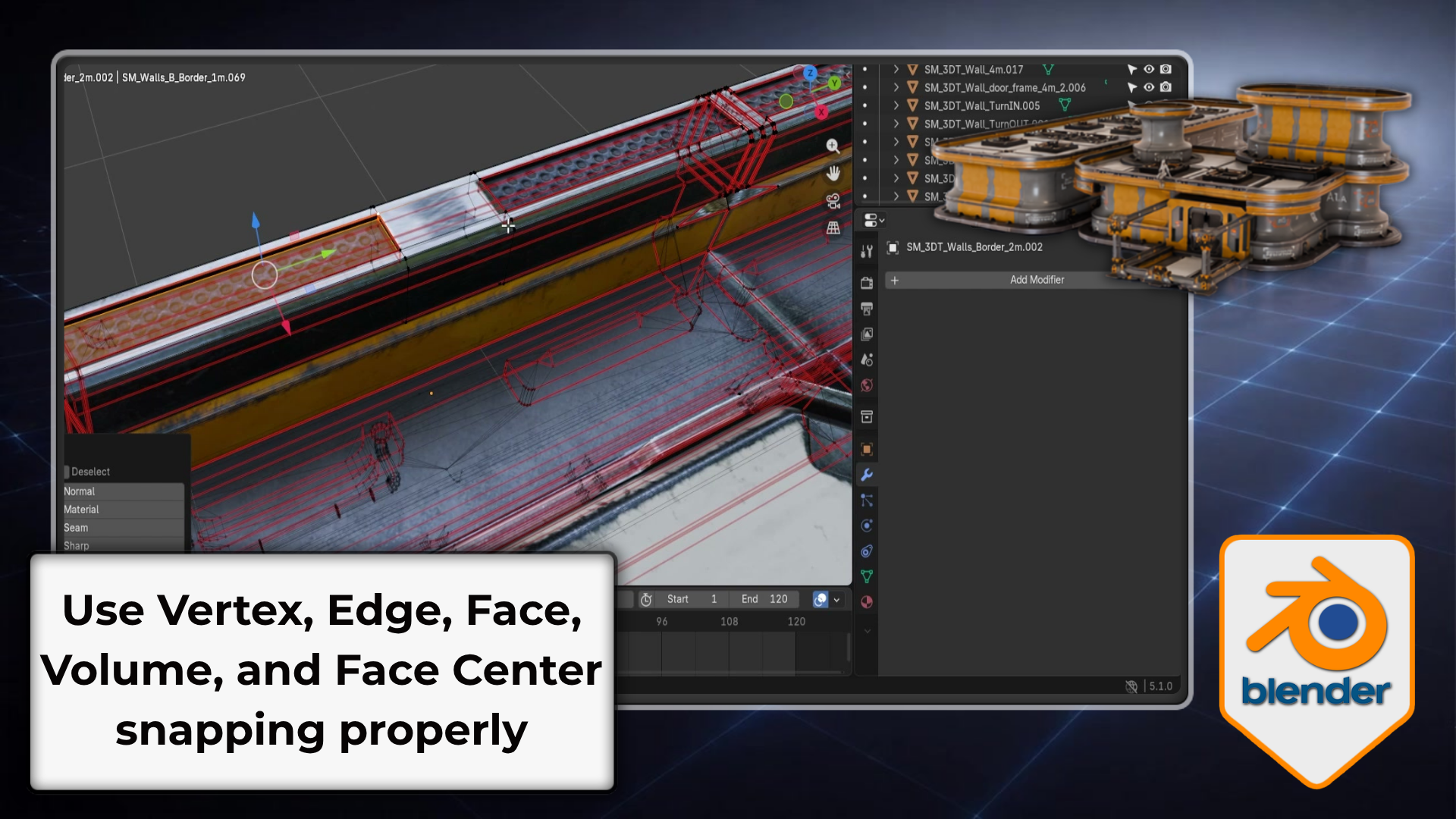Toggle selectability arrow for SM_3DT_Wall_4m.017
The height and width of the screenshot is (819, 1456).
coord(1131,69)
